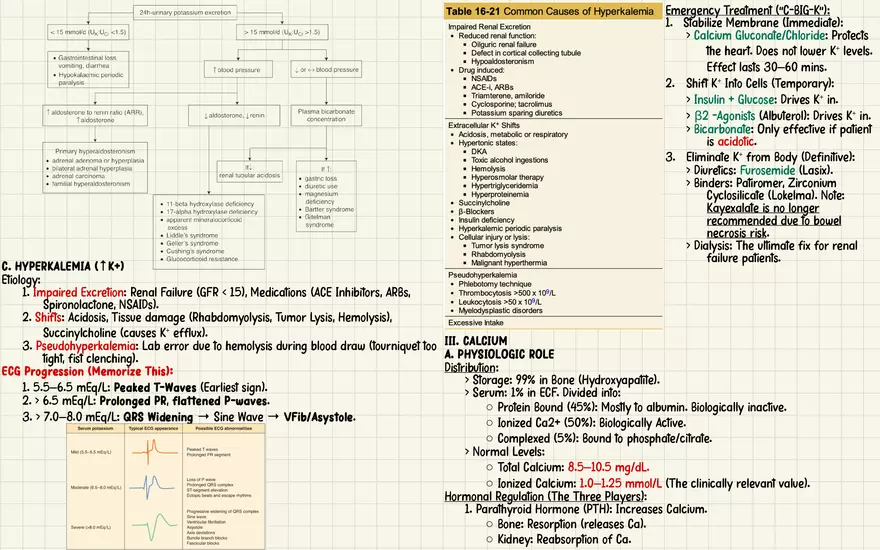Click 'Hormonal Regulation (The Three Players):' heading
The width and height of the screenshot is (880, 550).
pos(546,497)
